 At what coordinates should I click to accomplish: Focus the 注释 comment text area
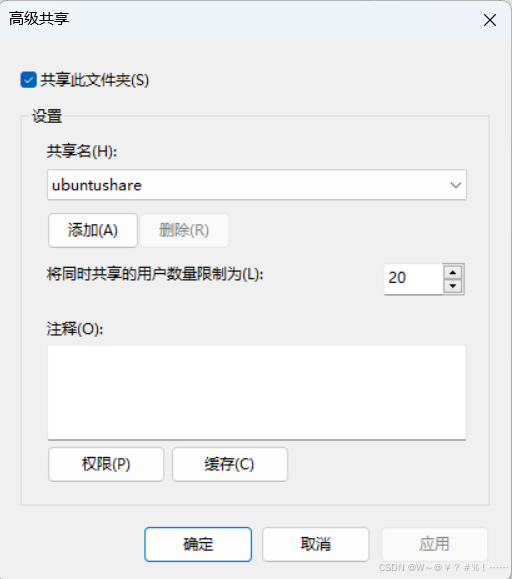pos(257,392)
